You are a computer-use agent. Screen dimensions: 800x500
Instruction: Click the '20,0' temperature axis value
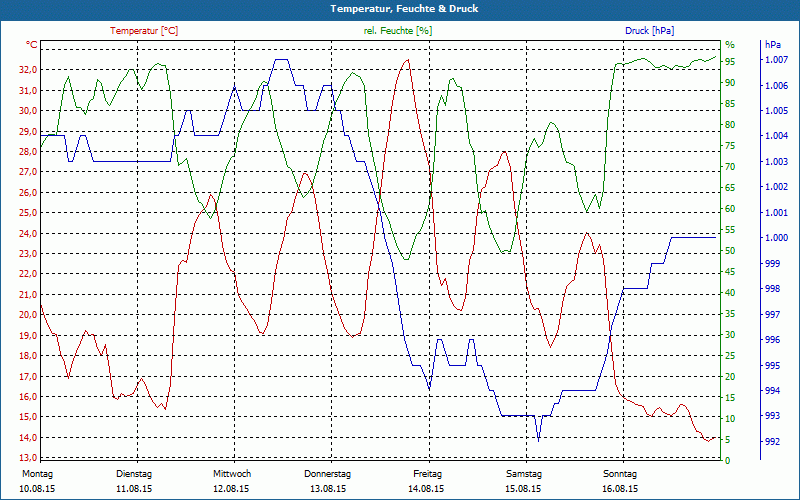click(x=29, y=315)
